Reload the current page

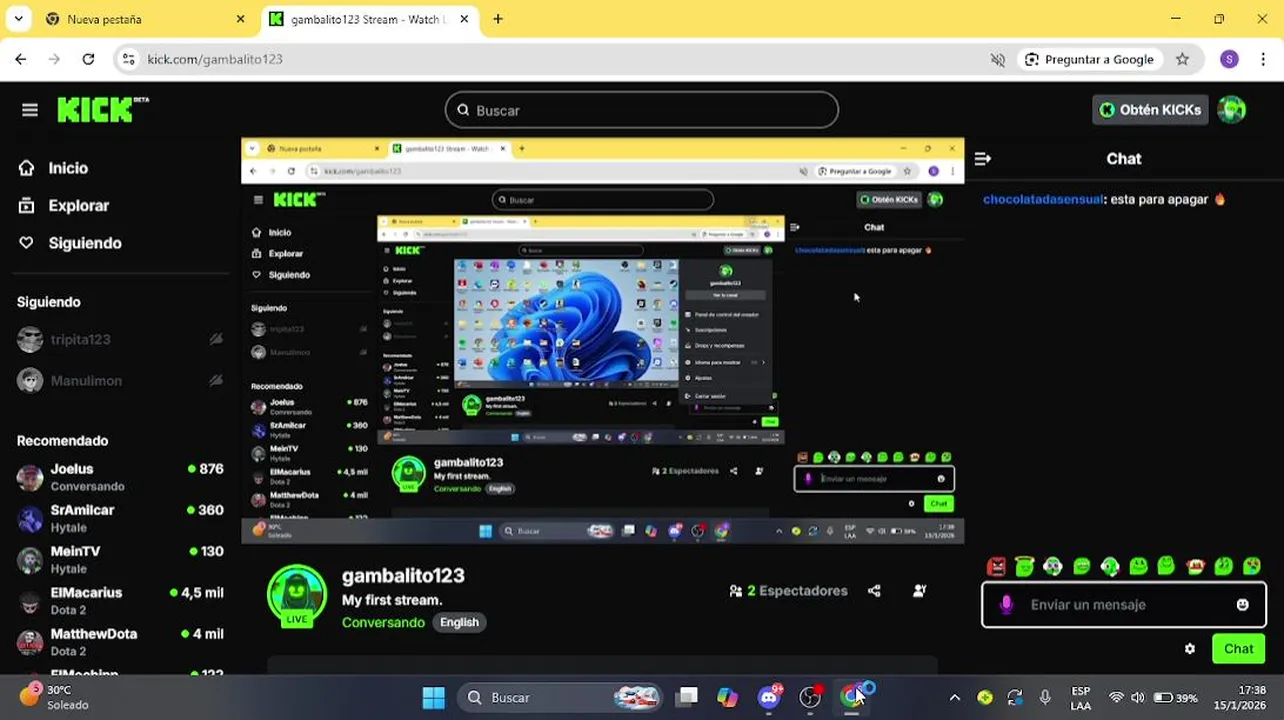coord(88,59)
